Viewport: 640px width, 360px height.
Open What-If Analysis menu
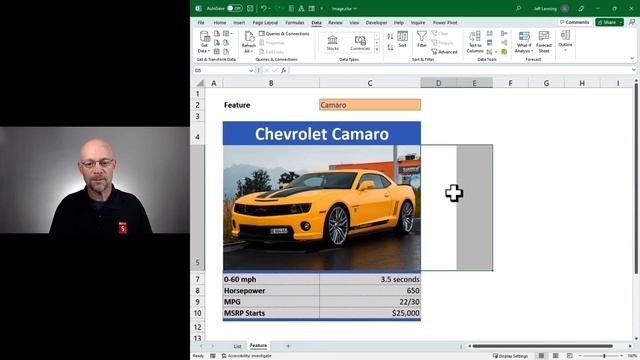(x=524, y=42)
